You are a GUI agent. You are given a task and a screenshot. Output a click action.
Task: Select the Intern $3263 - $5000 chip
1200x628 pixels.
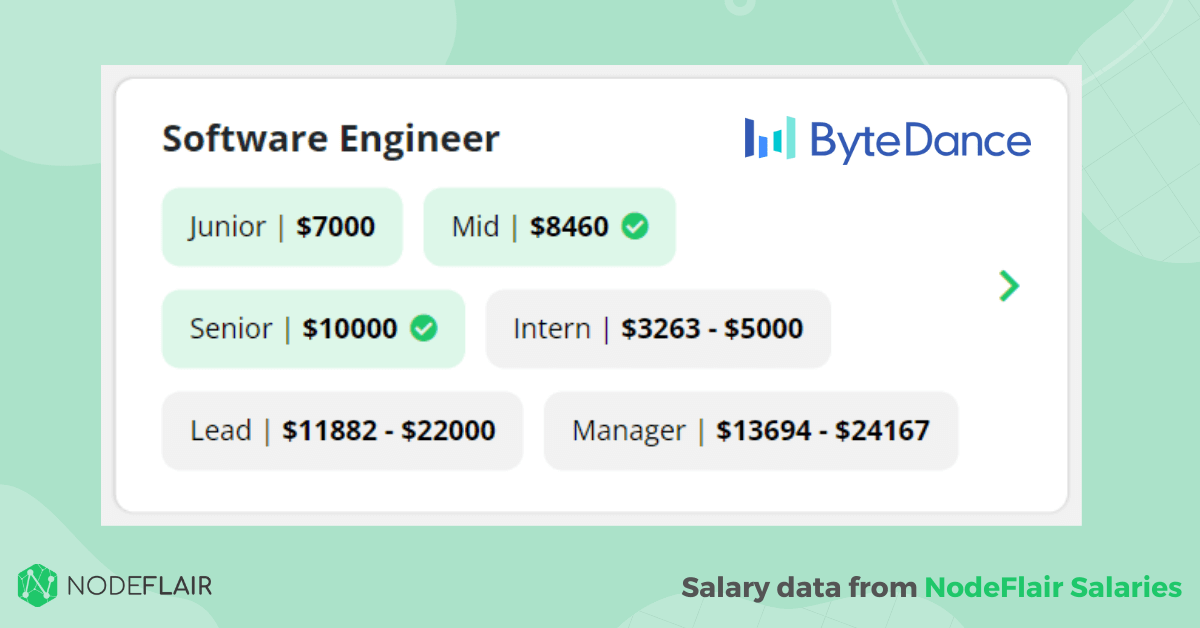click(658, 329)
